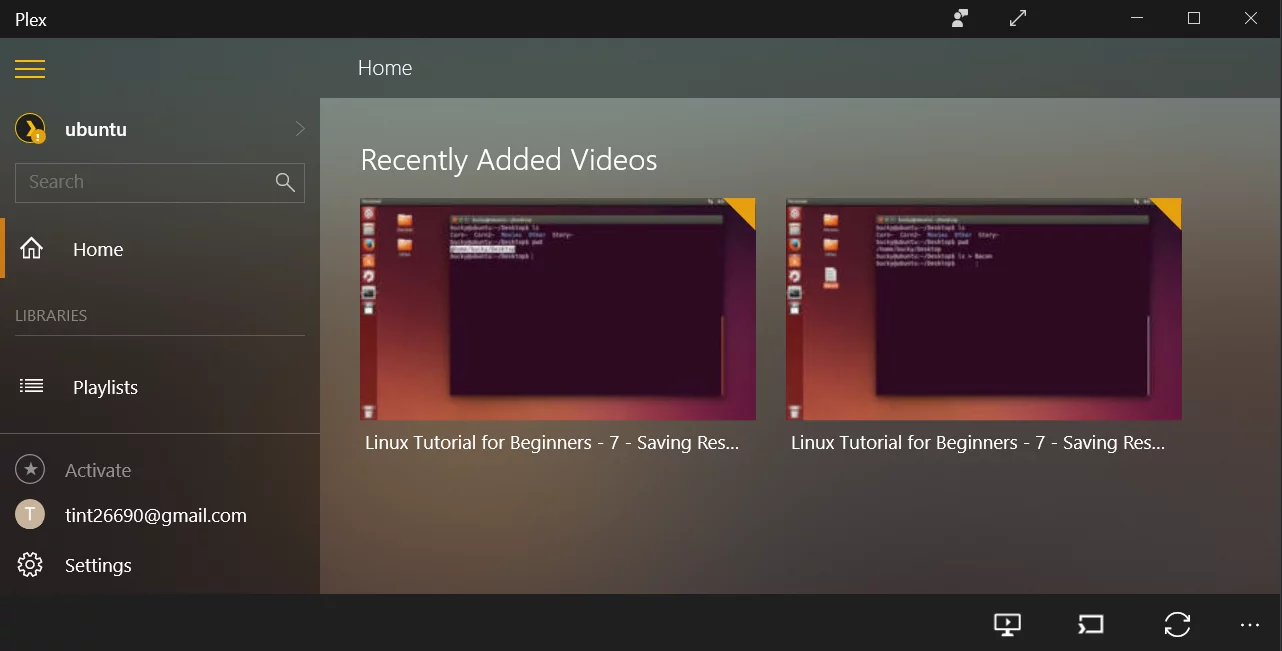Open the tint26690@gmail.com account
This screenshot has height=651, width=1282.
pyautogui.click(x=156, y=516)
